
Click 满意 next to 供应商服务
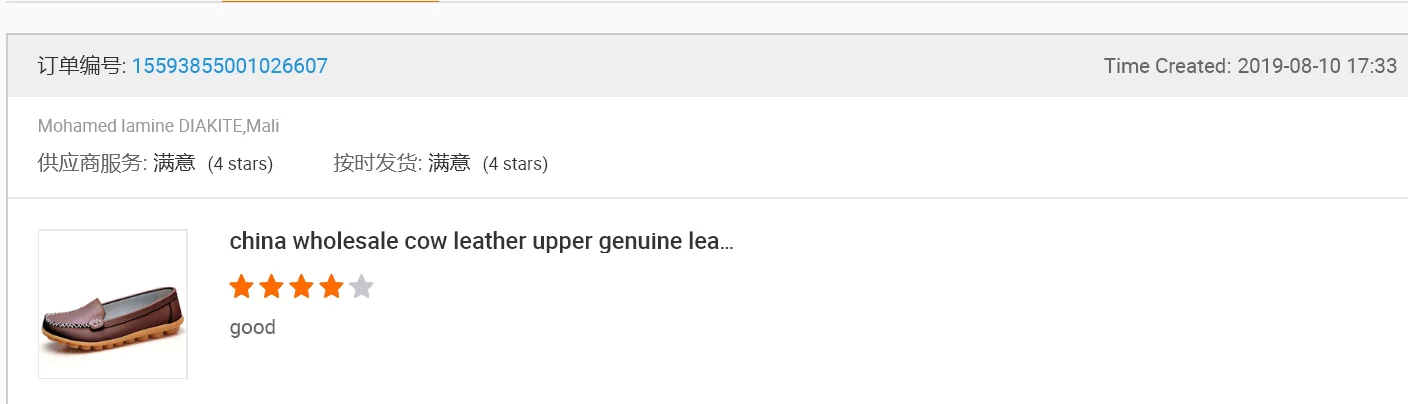(x=174, y=163)
